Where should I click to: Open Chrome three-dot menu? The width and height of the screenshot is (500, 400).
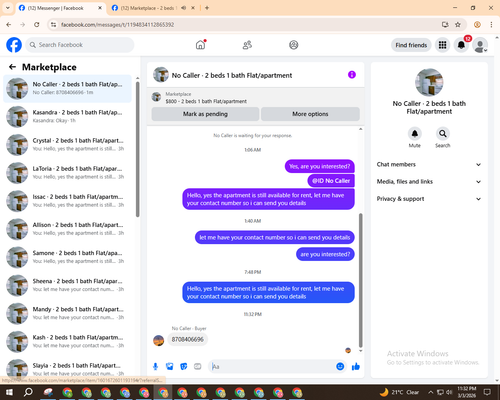491,25
